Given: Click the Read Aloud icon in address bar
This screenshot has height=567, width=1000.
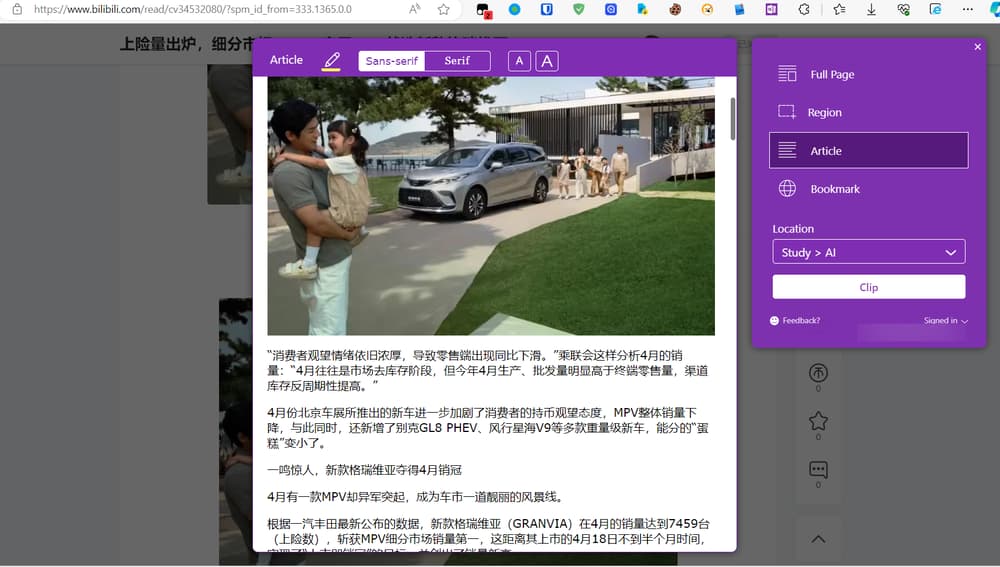Looking at the screenshot, I should click(415, 9).
